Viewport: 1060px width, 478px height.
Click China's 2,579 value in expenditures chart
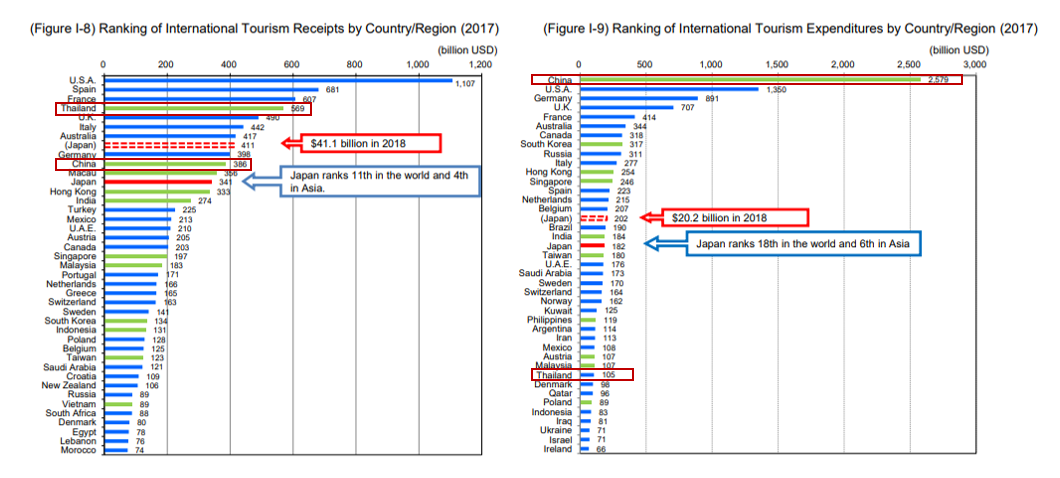[937, 79]
